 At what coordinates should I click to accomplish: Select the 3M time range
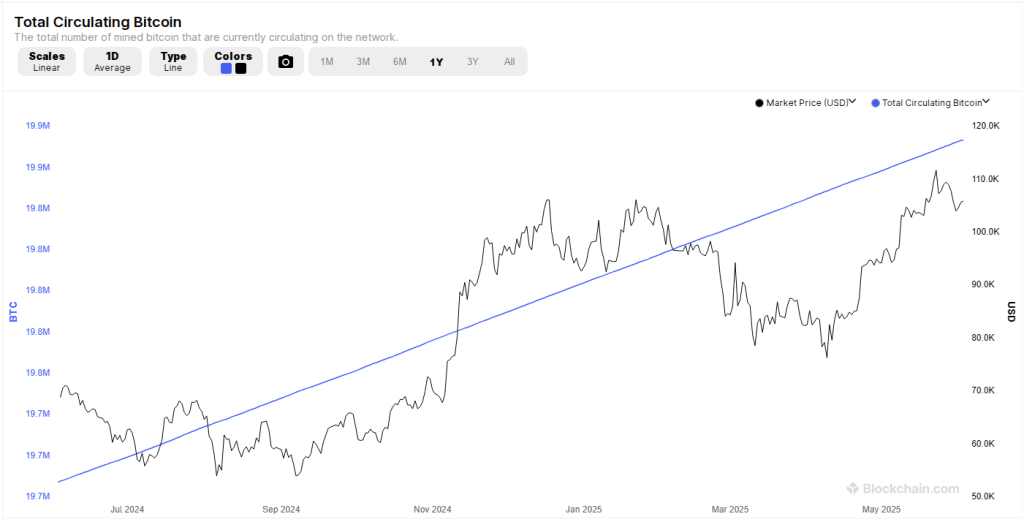[363, 62]
